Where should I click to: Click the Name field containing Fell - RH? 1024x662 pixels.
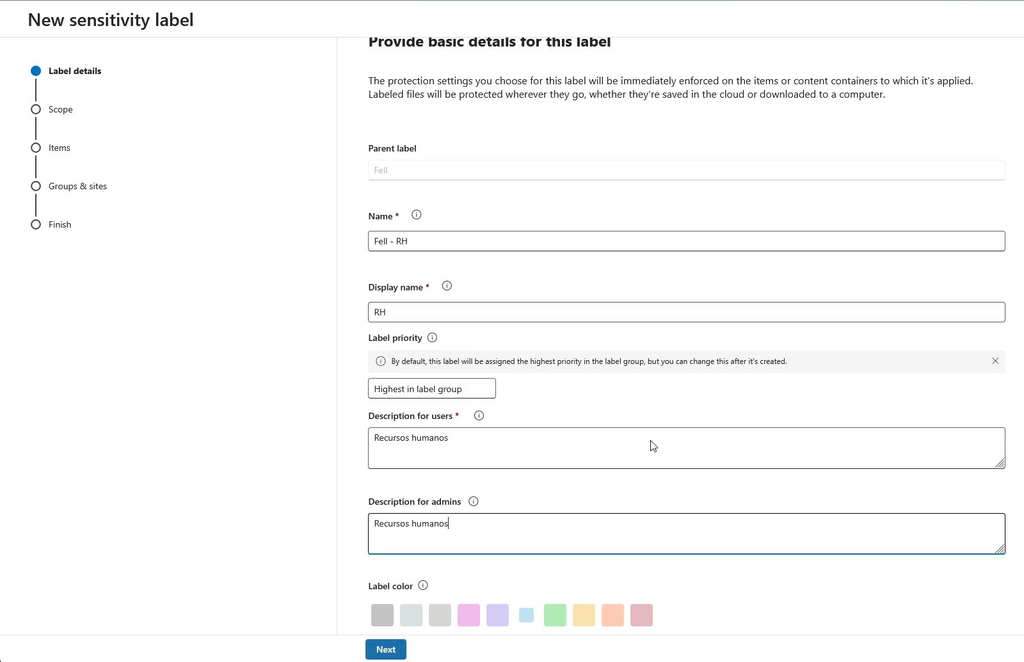coord(686,241)
